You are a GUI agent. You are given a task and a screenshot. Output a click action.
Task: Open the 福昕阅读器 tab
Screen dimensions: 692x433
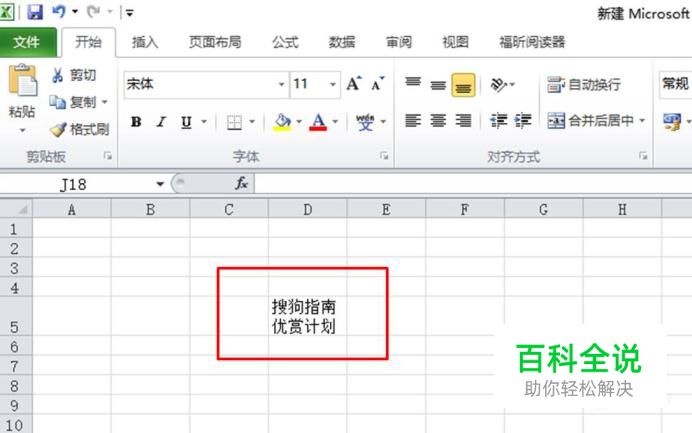pos(532,42)
